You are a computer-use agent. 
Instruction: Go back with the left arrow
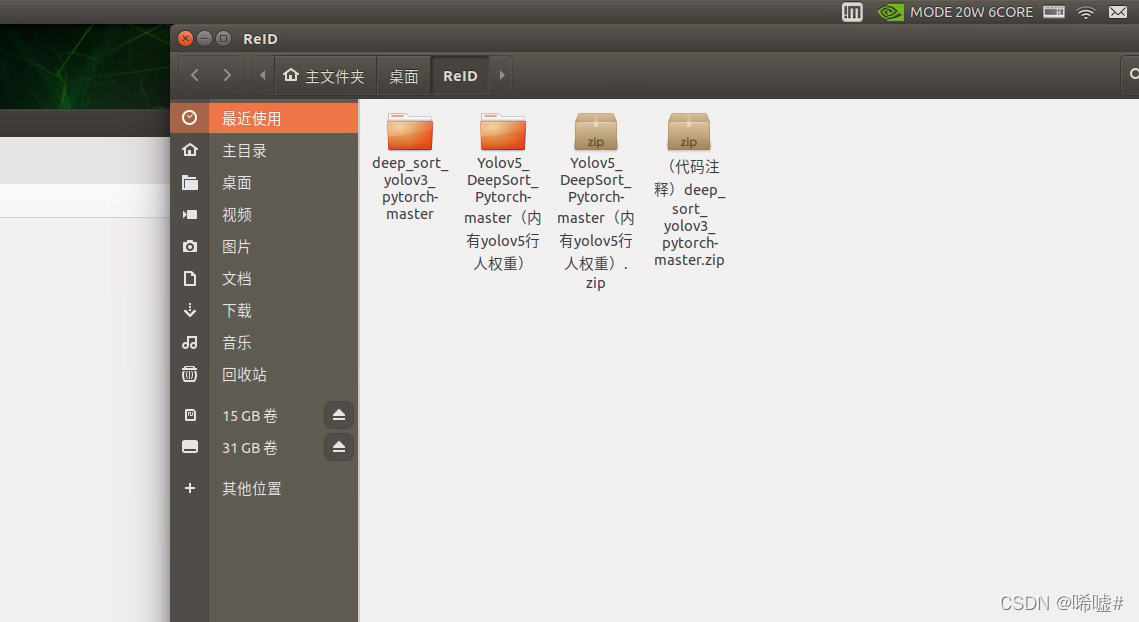(195, 75)
